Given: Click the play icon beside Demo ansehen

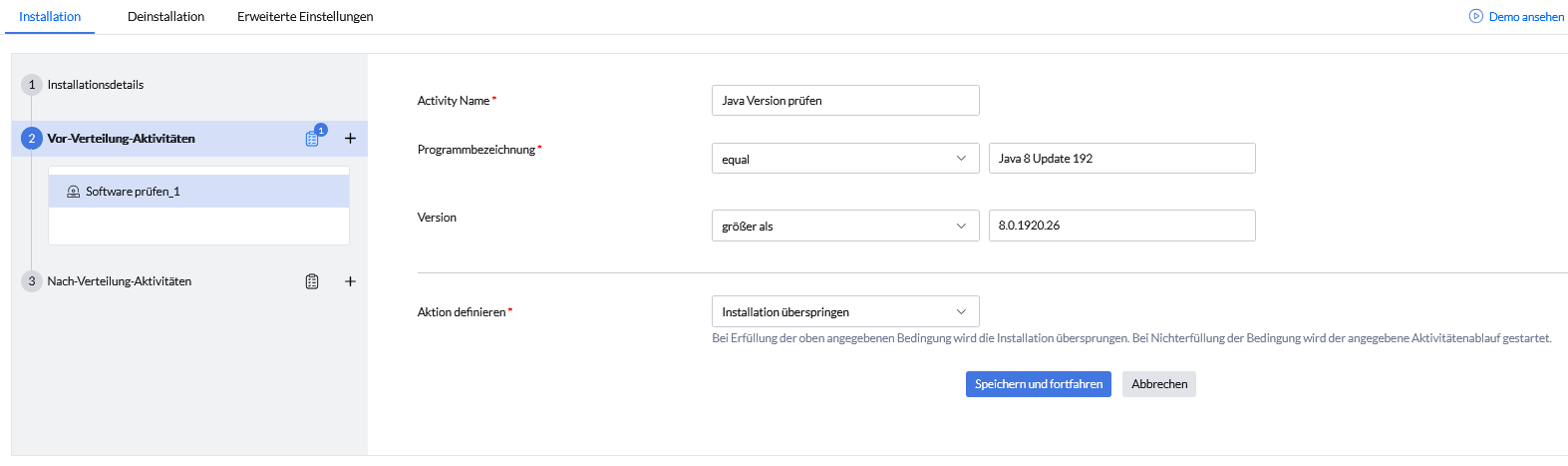Looking at the screenshot, I should [x=1476, y=17].
